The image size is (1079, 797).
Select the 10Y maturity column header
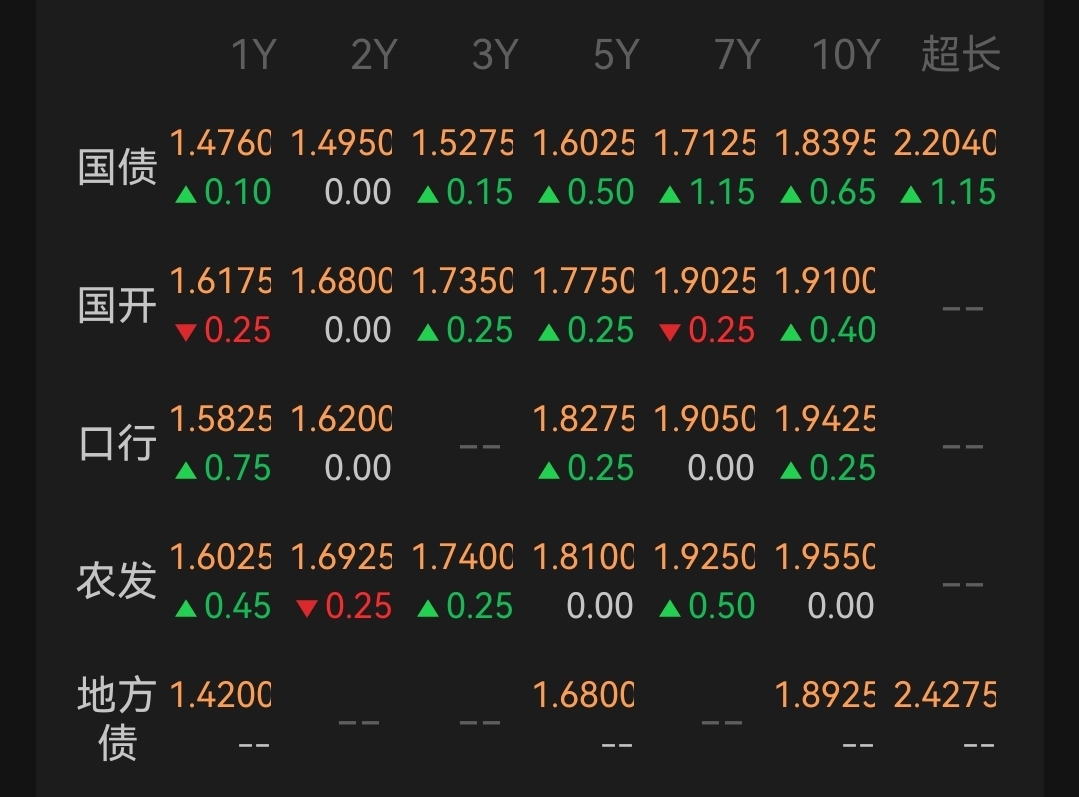pyautogui.click(x=843, y=55)
